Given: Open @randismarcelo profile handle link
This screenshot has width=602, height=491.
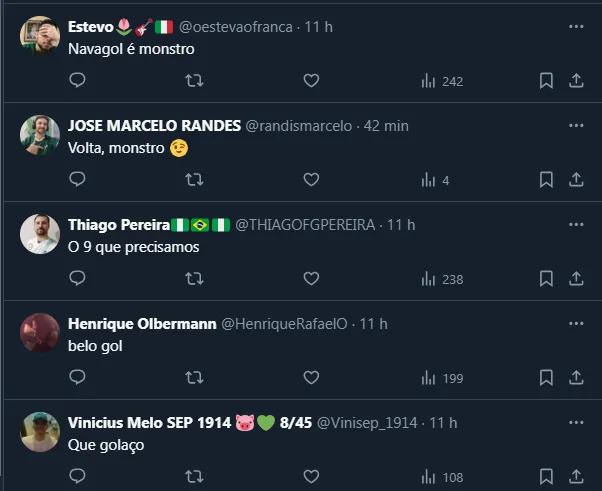Looking at the screenshot, I should [298, 126].
